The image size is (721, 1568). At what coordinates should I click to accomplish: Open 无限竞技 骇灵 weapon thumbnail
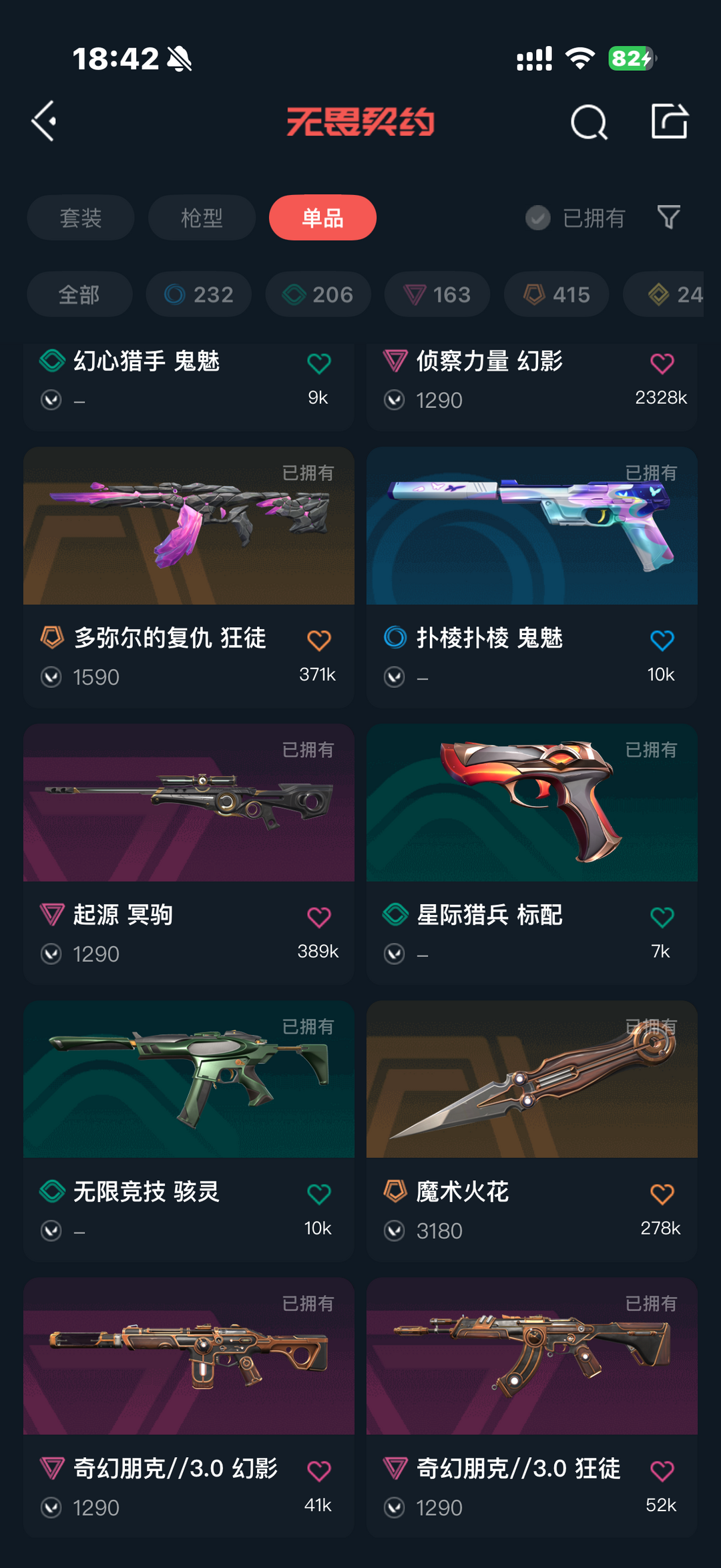(189, 1079)
